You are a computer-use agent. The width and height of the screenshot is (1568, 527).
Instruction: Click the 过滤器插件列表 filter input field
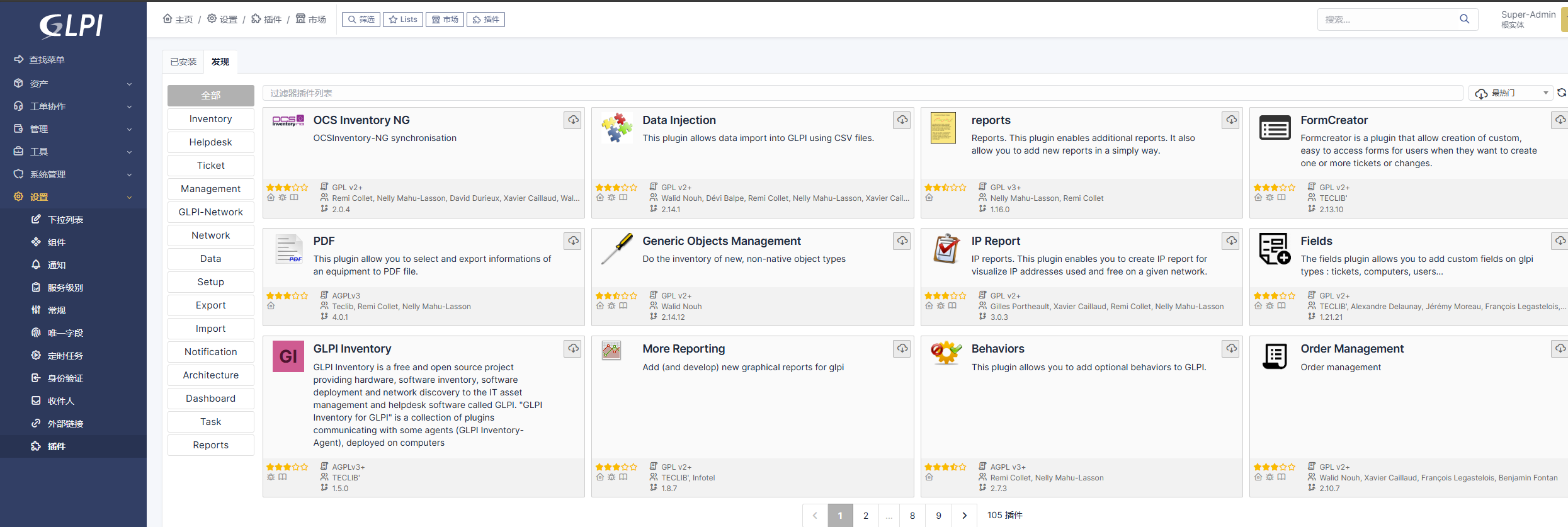[x=863, y=93]
